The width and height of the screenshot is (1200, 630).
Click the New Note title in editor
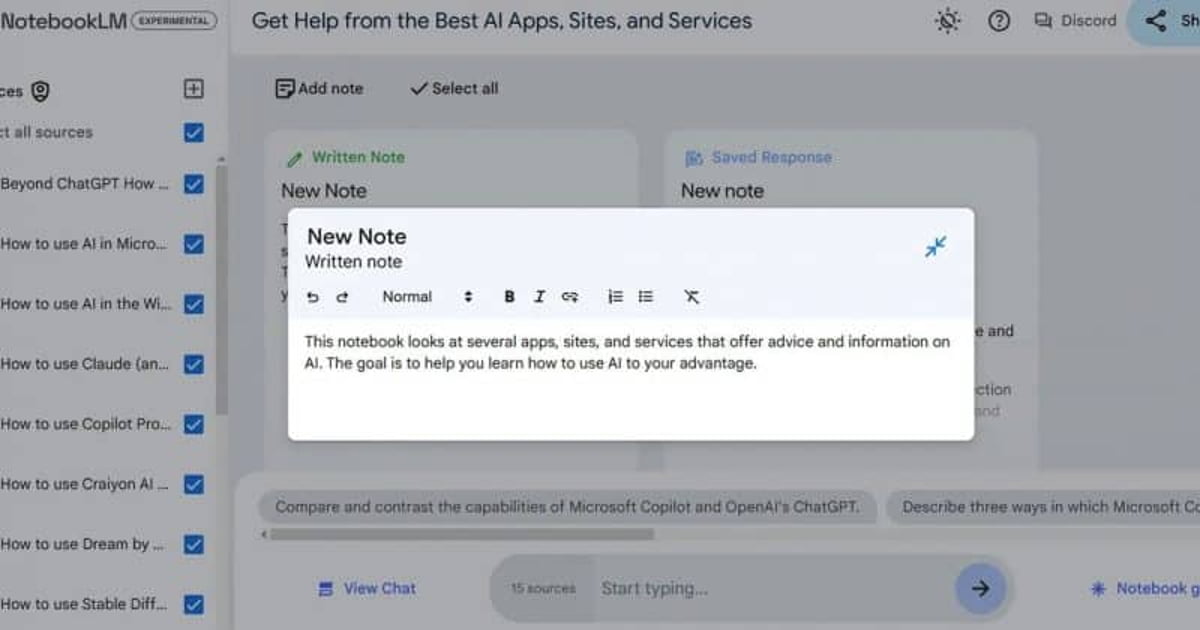(x=357, y=237)
